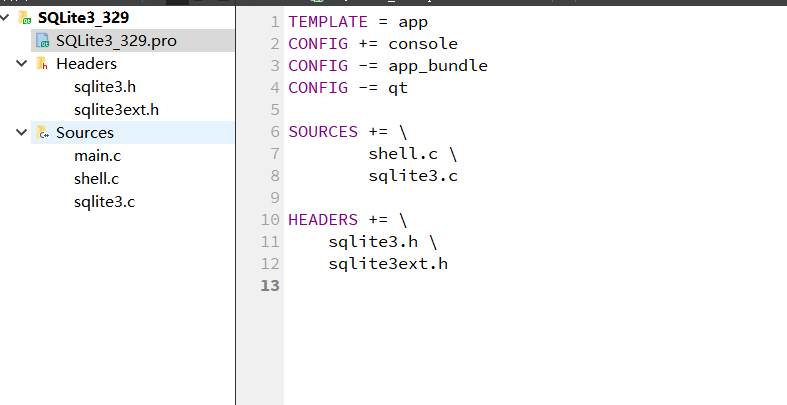Click the SQLite3_329.pro file icon

(x=43, y=41)
